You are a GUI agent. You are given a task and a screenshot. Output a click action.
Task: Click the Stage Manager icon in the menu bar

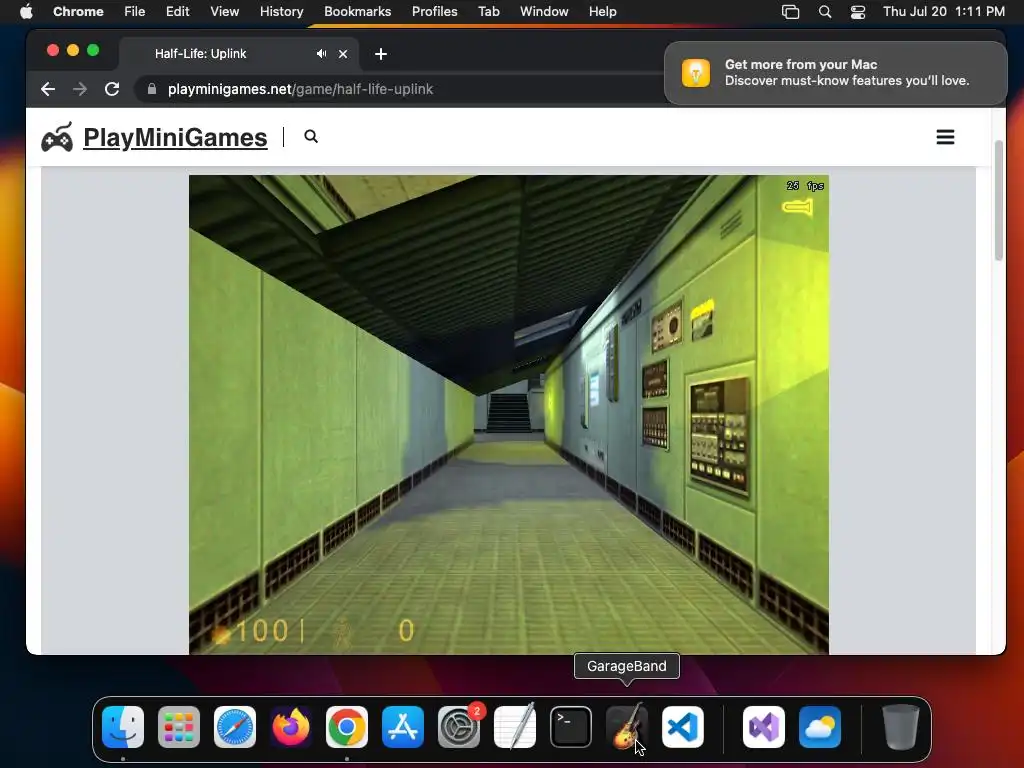pyautogui.click(x=790, y=12)
